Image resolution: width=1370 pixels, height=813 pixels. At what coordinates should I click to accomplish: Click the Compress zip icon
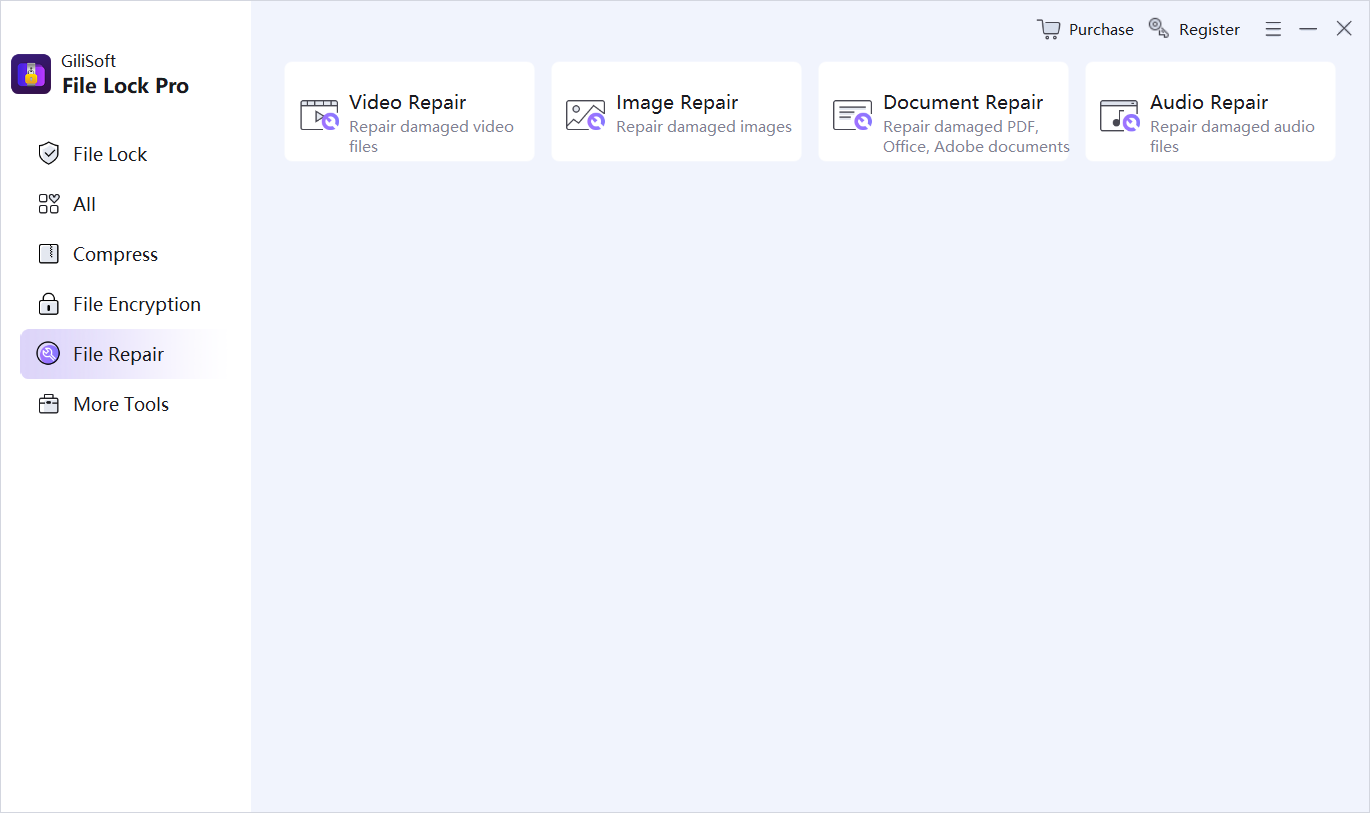point(48,254)
